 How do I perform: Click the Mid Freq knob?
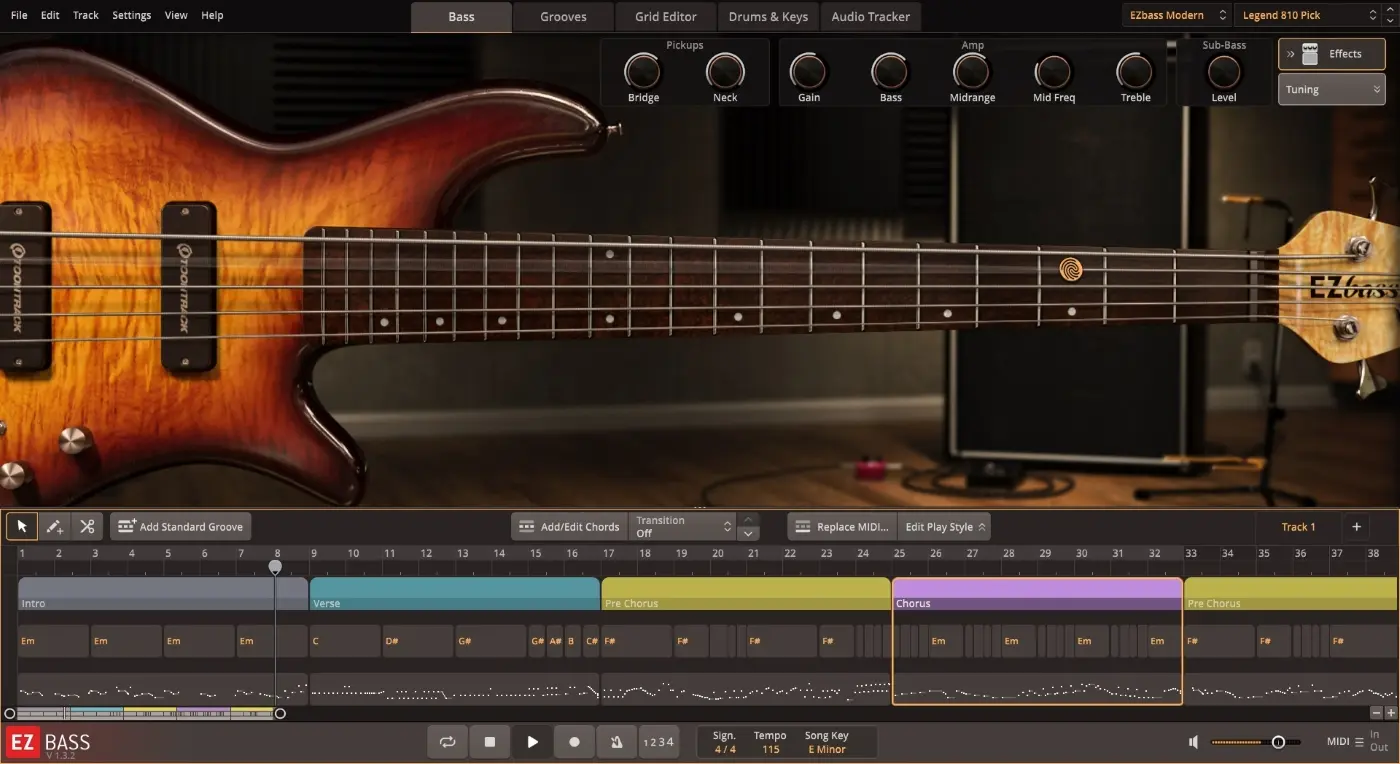[1053, 71]
